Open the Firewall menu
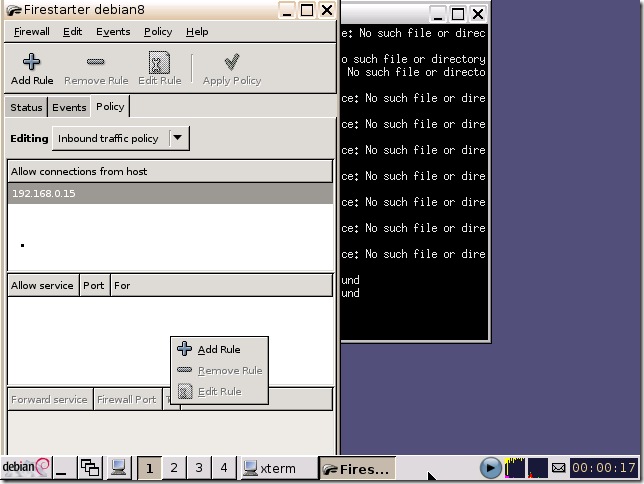This screenshot has width=644, height=484. click(32, 32)
